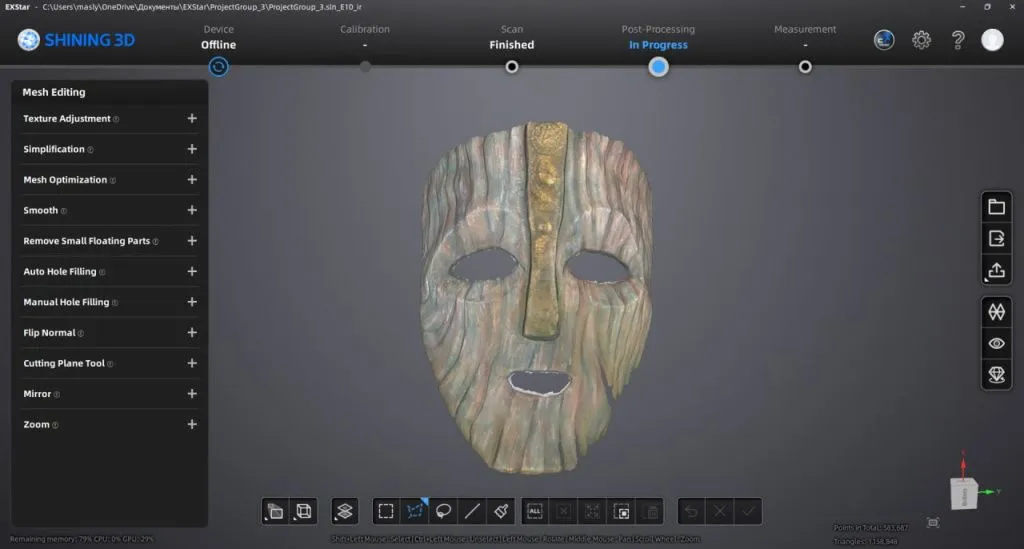Switch to the Measurement step
The image size is (1024, 549).
tap(805, 67)
